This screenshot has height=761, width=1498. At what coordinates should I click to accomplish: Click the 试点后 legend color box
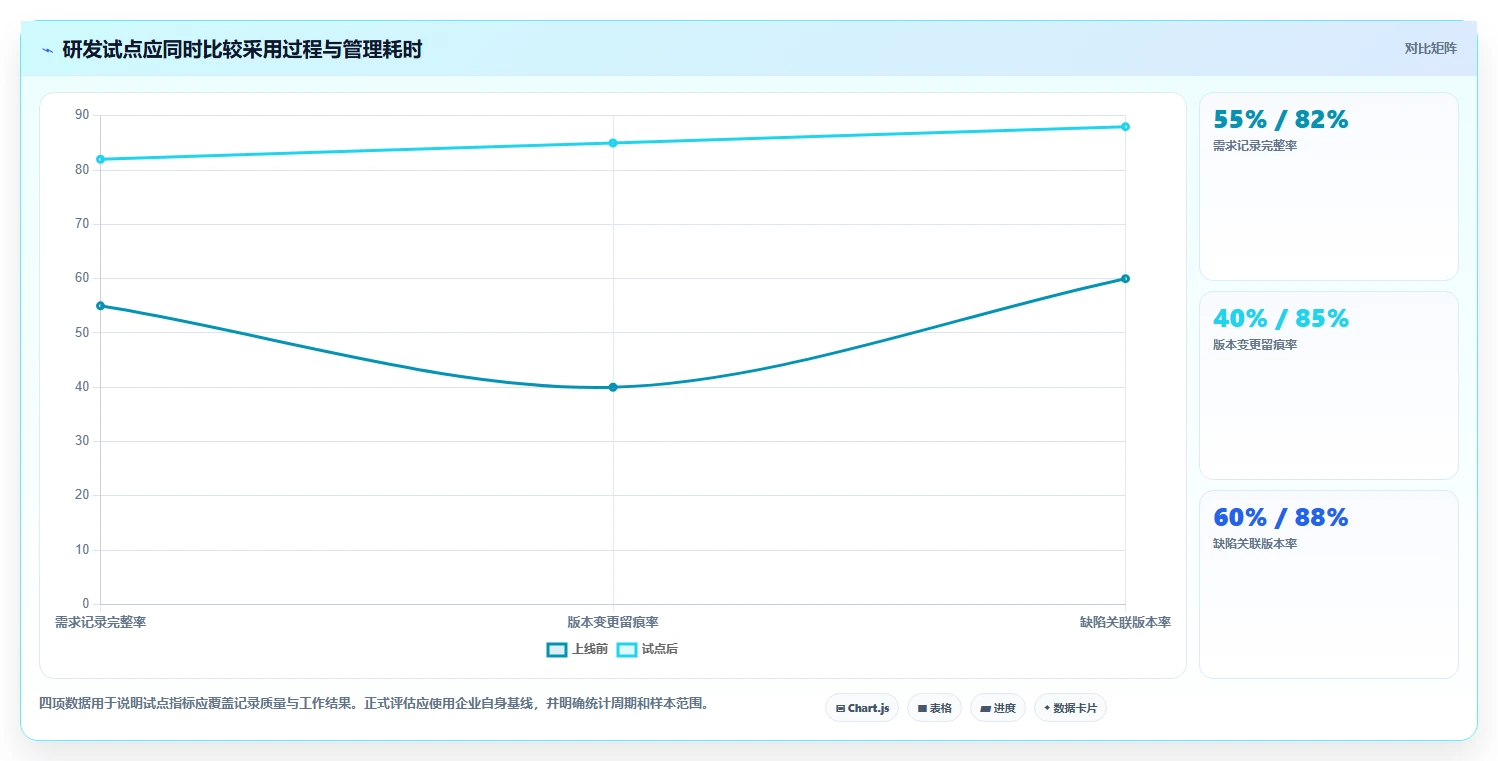coord(627,649)
